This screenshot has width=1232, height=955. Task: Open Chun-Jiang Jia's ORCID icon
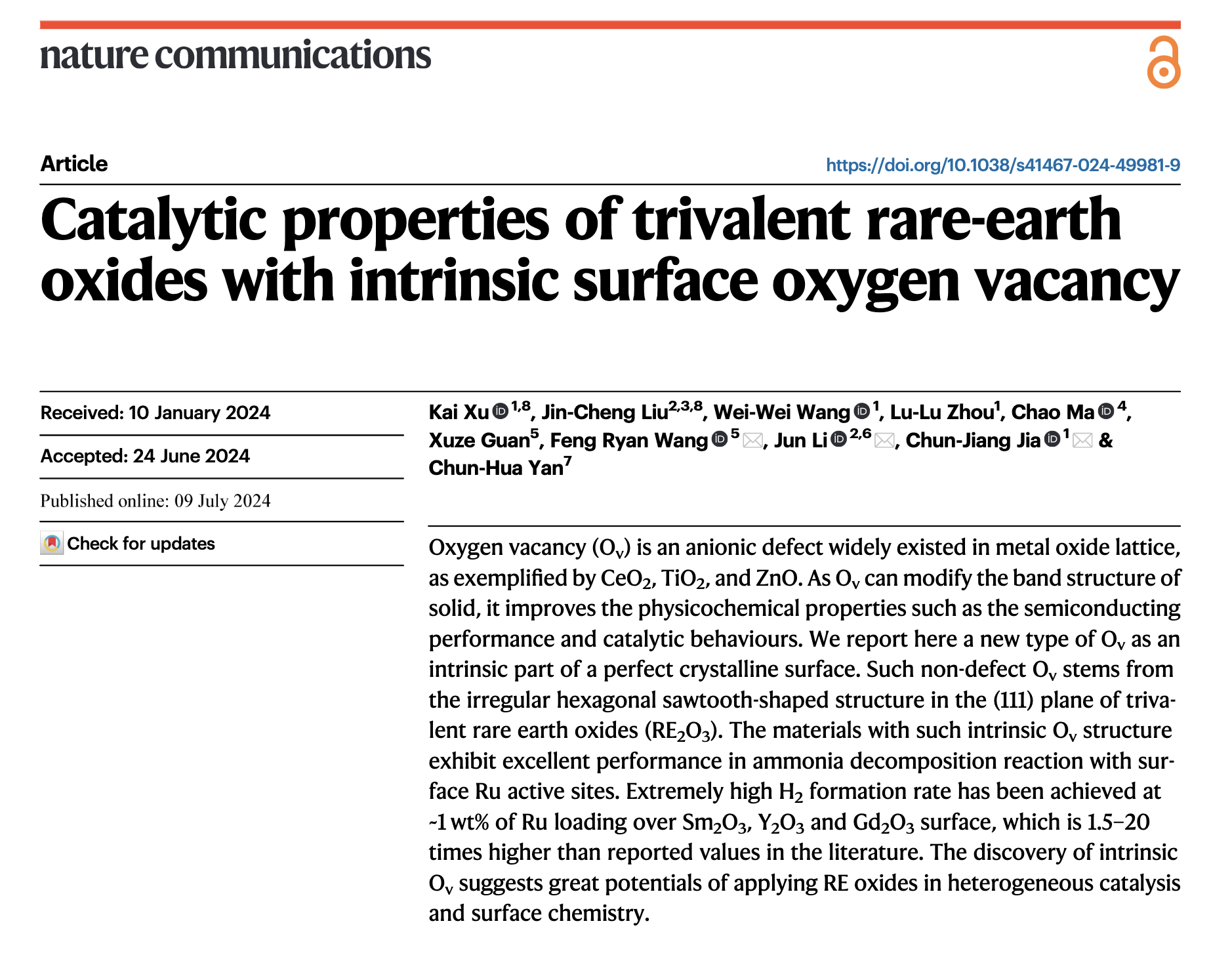coord(1052,439)
